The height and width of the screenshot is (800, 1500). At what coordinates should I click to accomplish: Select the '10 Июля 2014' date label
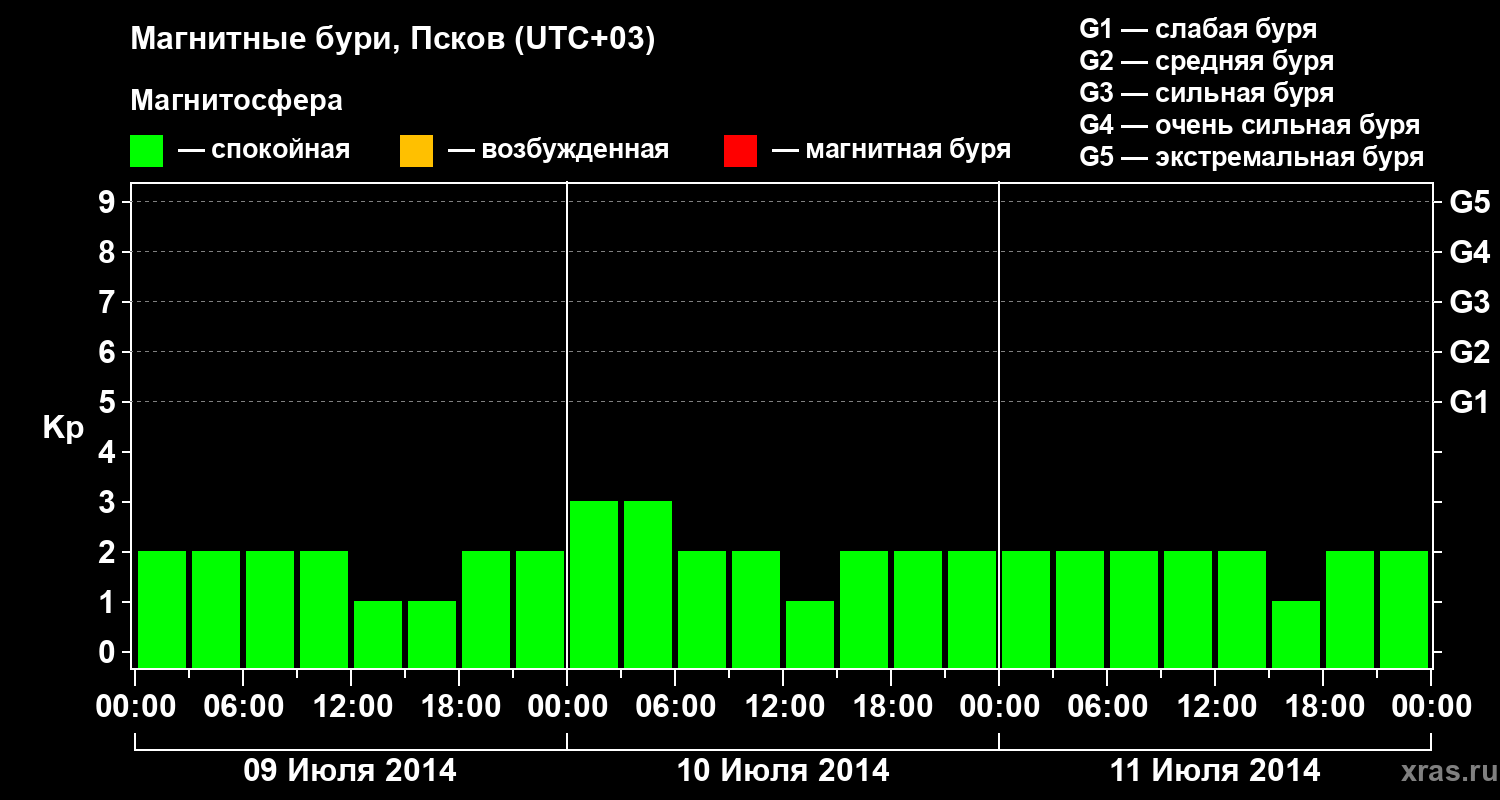[x=783, y=771]
